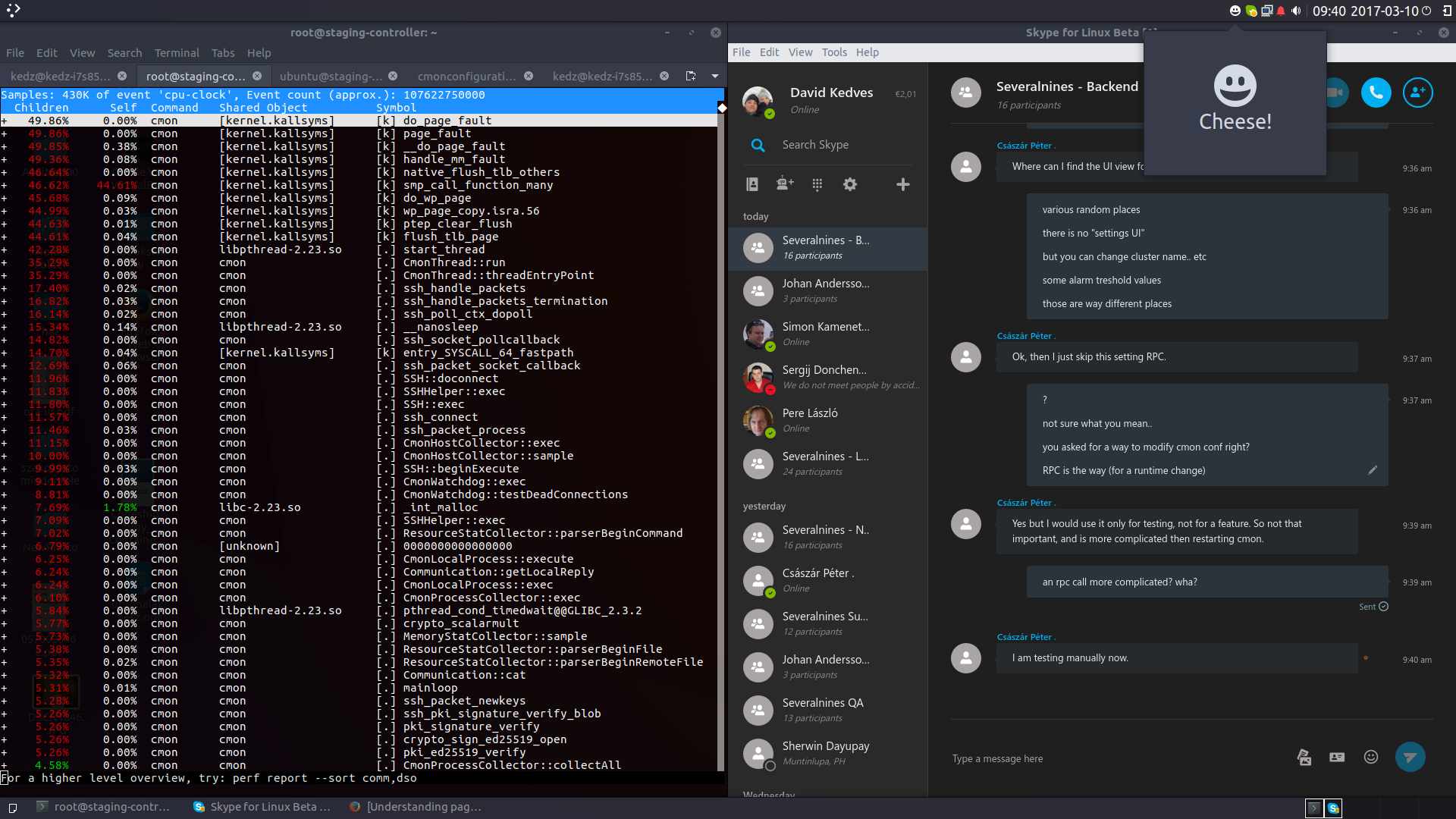Viewport: 1456px width, 819px height.
Task: Open the volume icon in system tray
Action: click(x=1296, y=11)
